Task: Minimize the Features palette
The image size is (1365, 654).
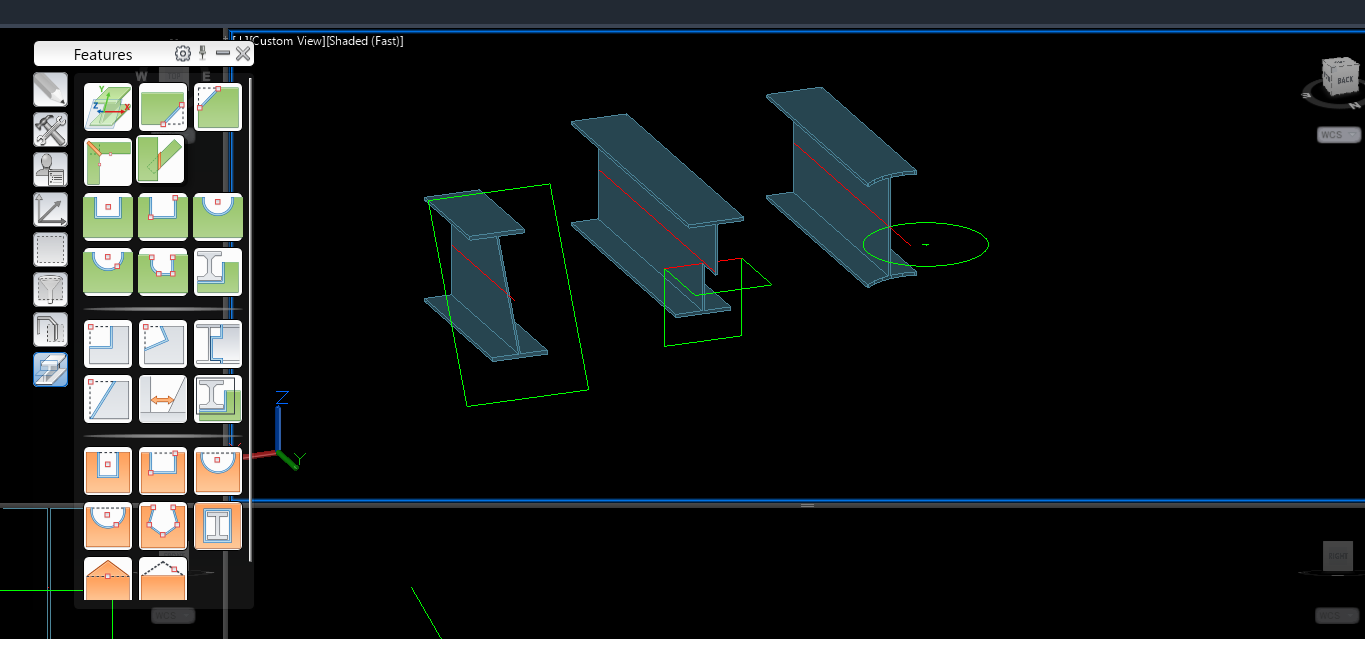Action: pyautogui.click(x=223, y=54)
